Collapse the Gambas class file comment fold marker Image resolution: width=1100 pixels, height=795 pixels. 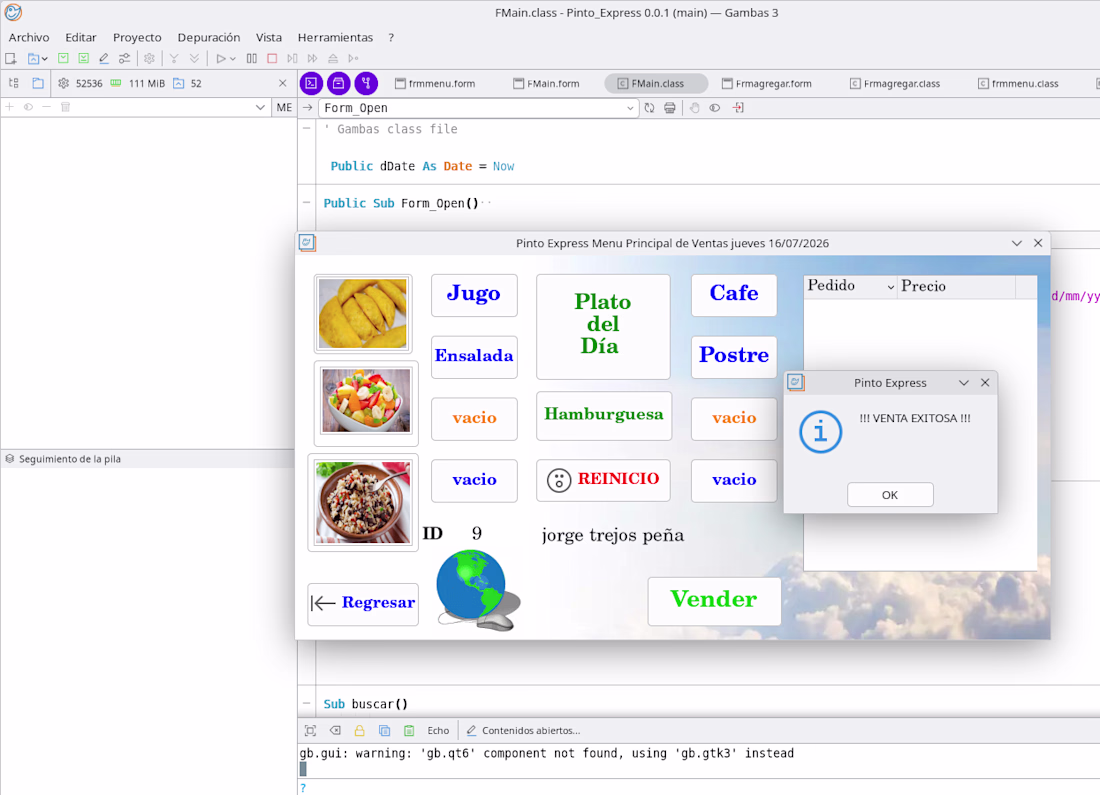(307, 128)
